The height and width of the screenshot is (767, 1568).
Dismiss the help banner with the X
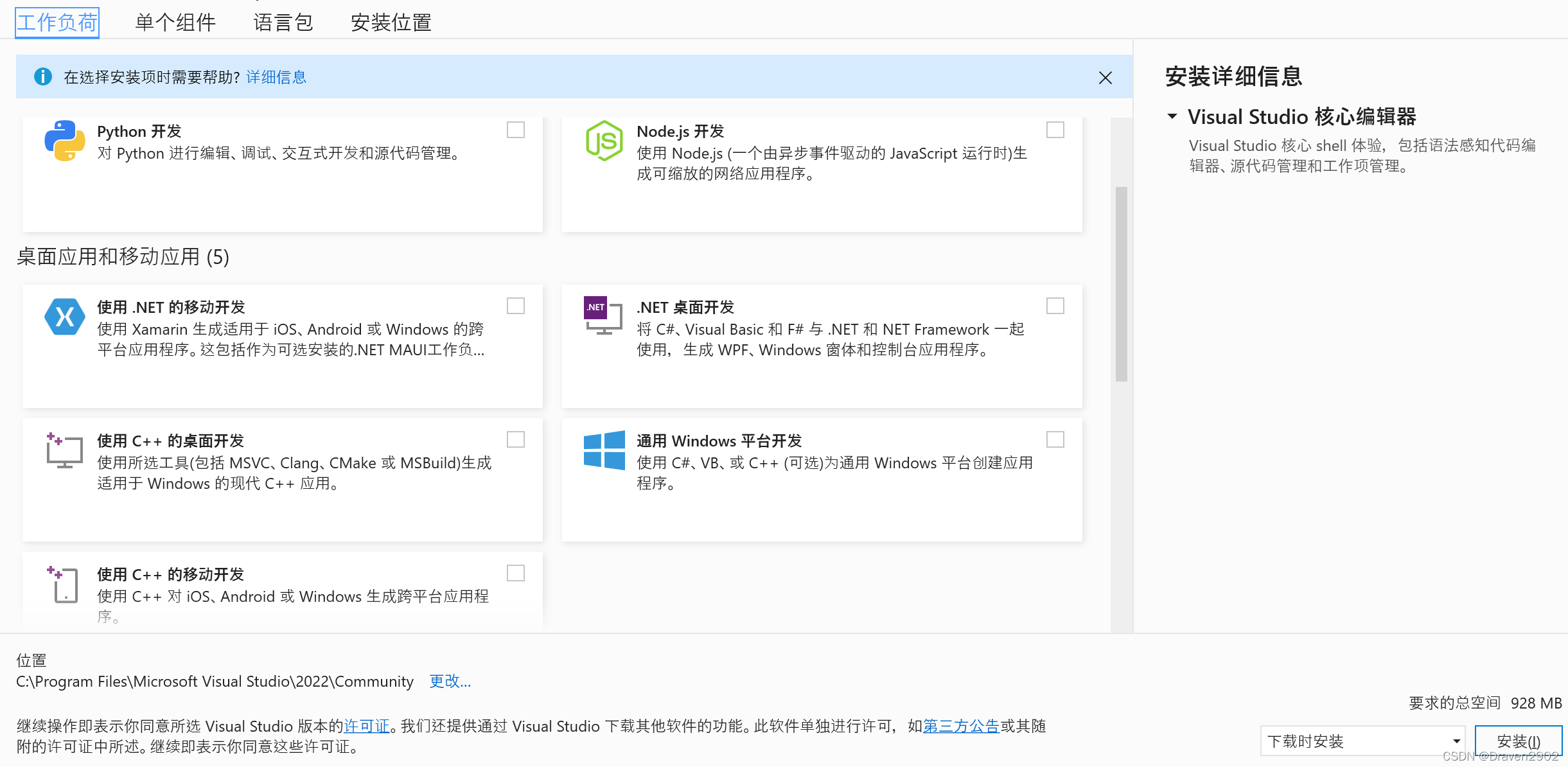point(1105,78)
